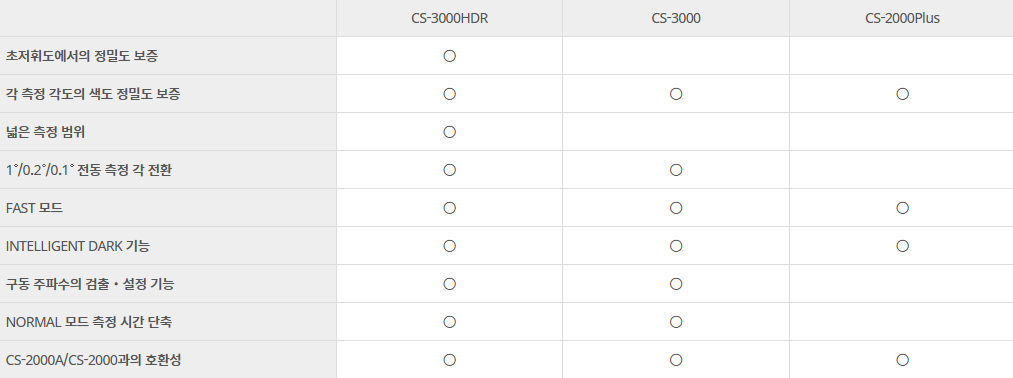Image resolution: width=1013 pixels, height=378 pixels.
Task: Click the CS-2000Plus circle for 각 측정 각도의 색도 정밀도 보증
Action: 903,94
